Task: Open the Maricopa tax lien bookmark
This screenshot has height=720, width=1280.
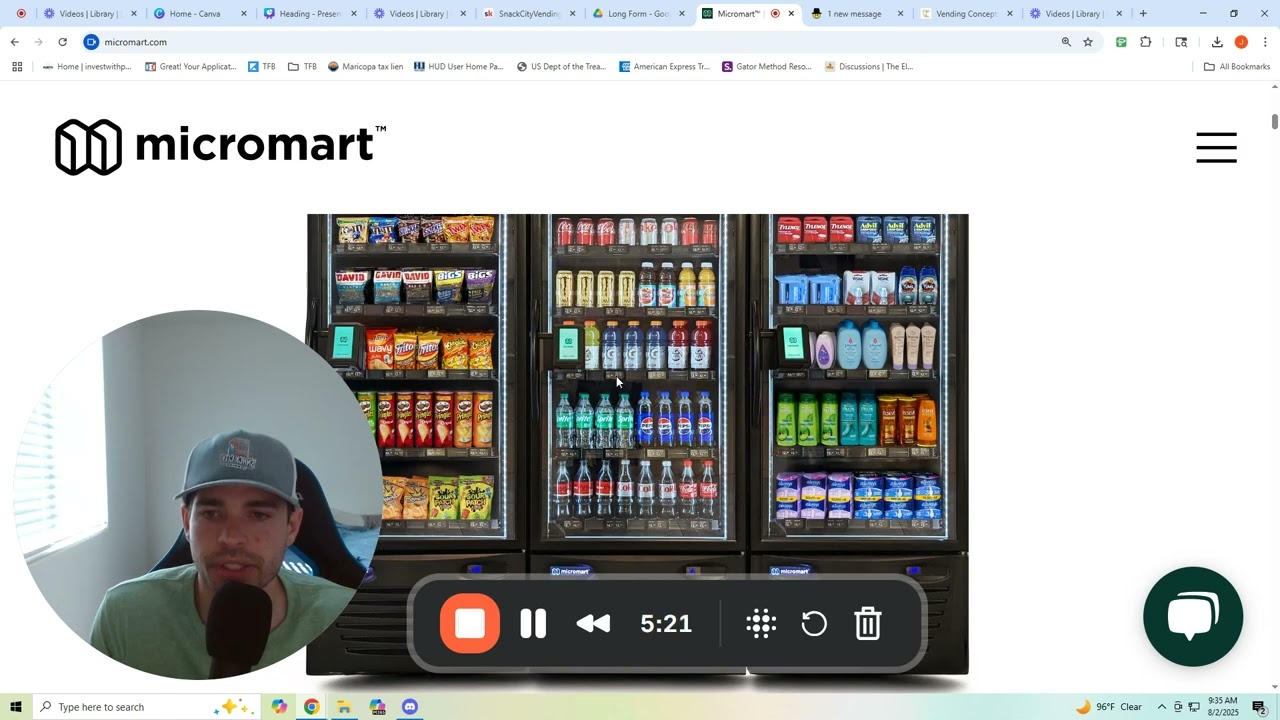Action: [365, 67]
